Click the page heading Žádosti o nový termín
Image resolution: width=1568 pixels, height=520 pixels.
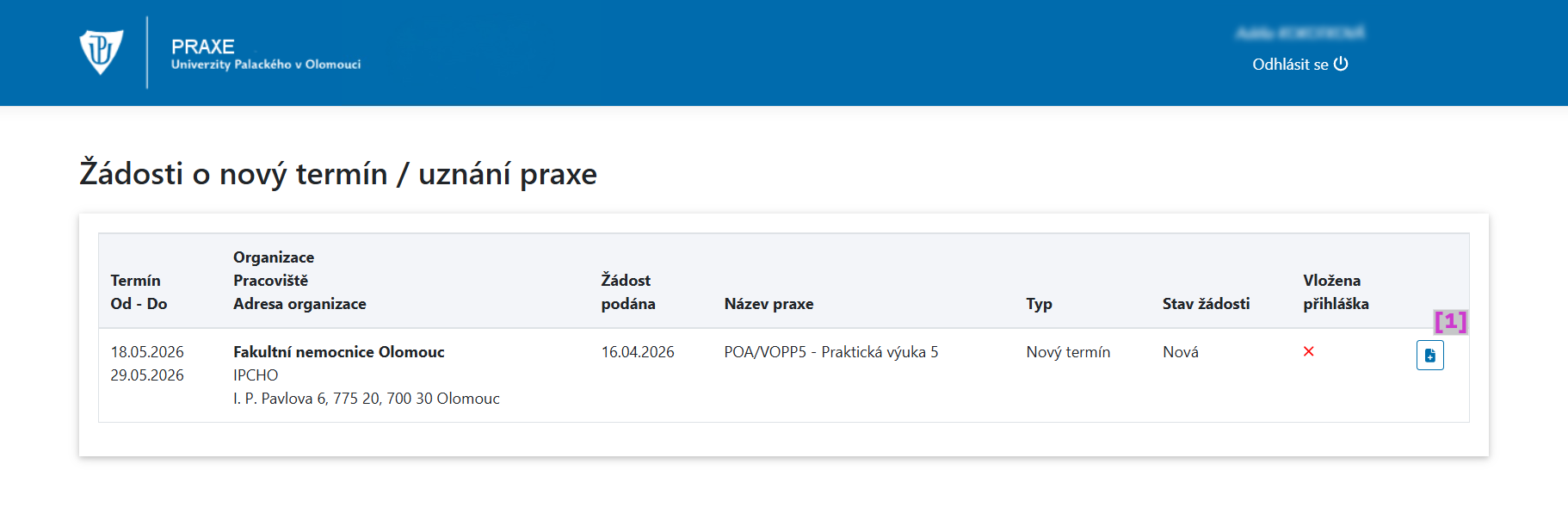[x=337, y=174]
